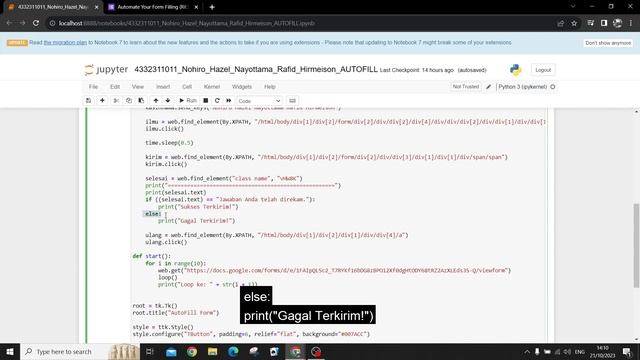This screenshot has height=360, width=640.
Task: Rename notebook by clicking its title
Action: (x=256, y=69)
